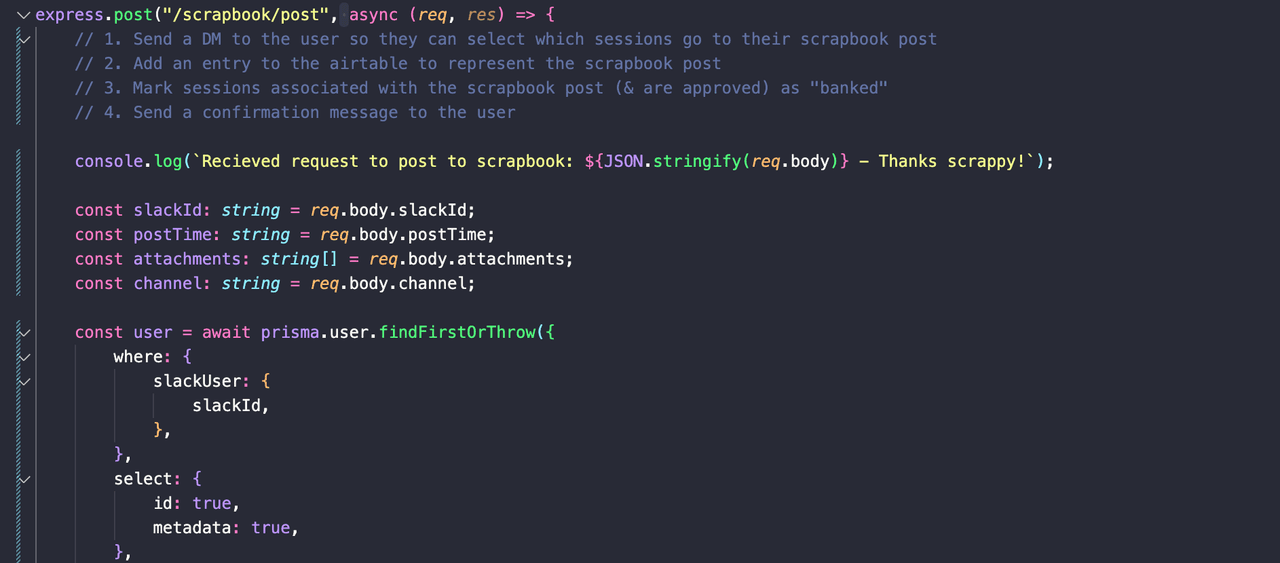The image size is (1280, 563).
Task: Click the prisma identifier
Action: pyautogui.click(x=290, y=332)
